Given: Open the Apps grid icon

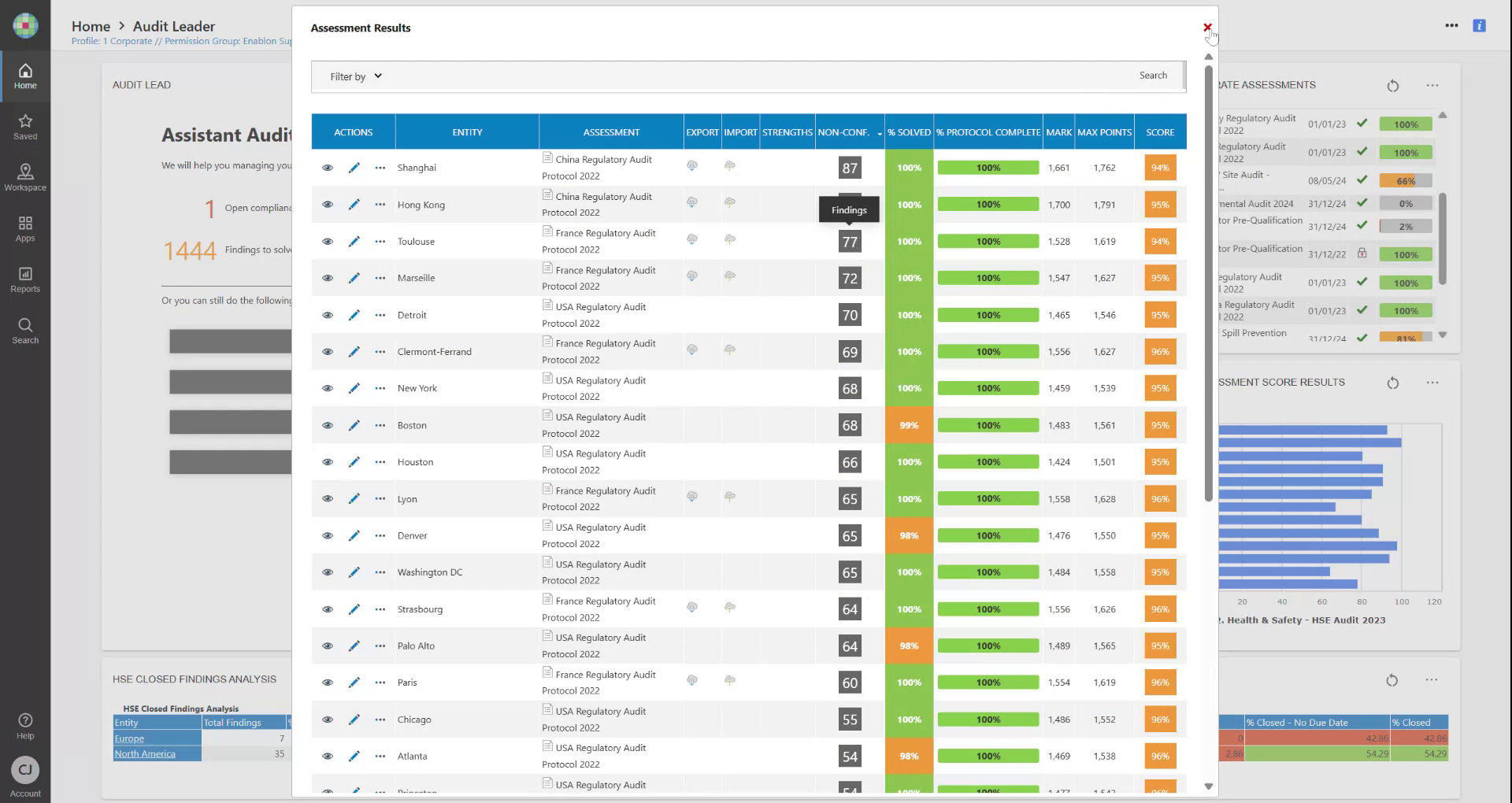Looking at the screenshot, I should click(25, 228).
